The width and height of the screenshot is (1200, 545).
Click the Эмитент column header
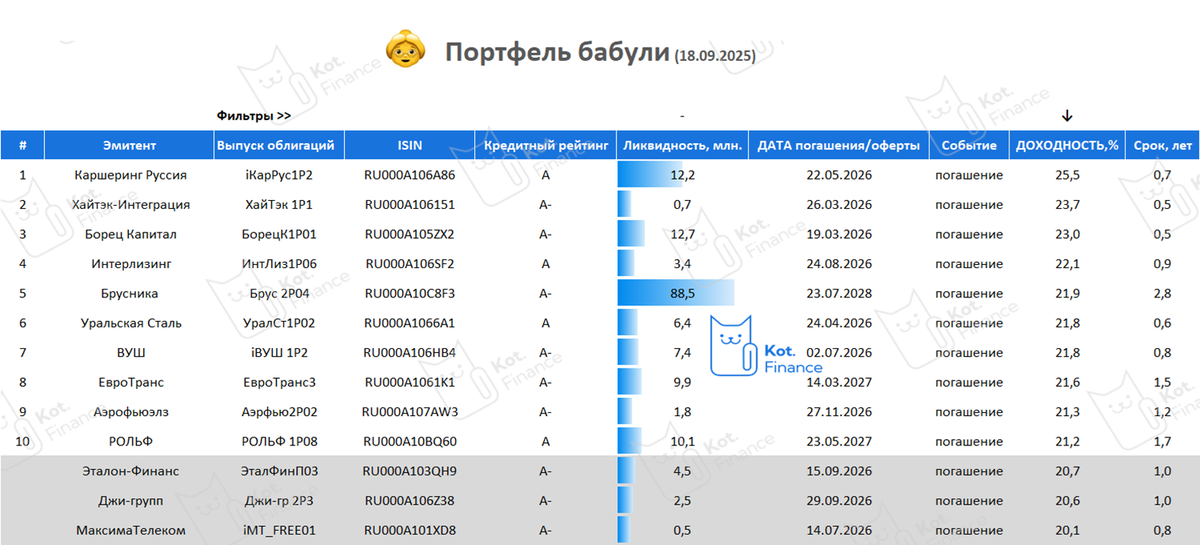[x=130, y=145]
